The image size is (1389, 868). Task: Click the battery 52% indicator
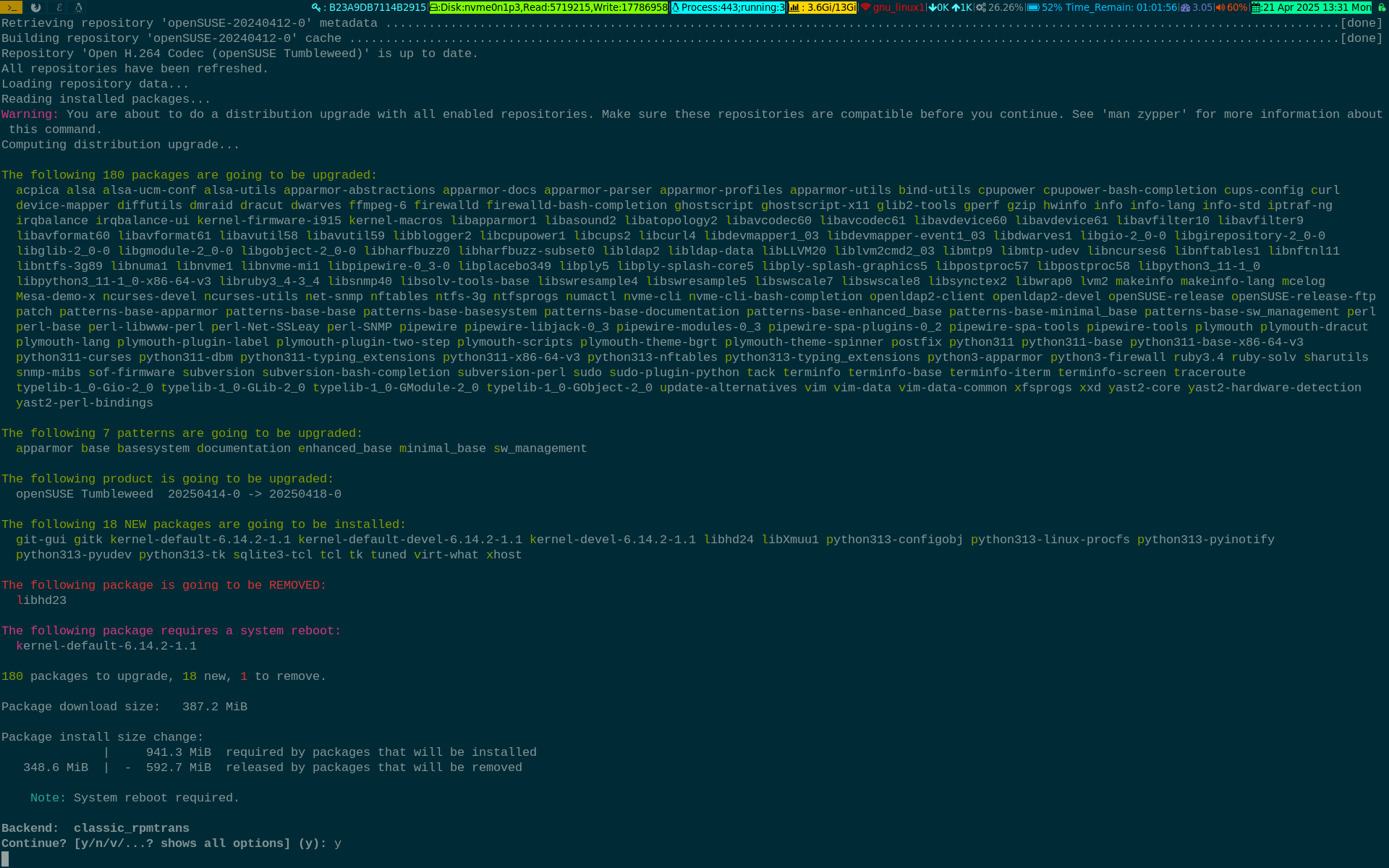[x=1045, y=7]
